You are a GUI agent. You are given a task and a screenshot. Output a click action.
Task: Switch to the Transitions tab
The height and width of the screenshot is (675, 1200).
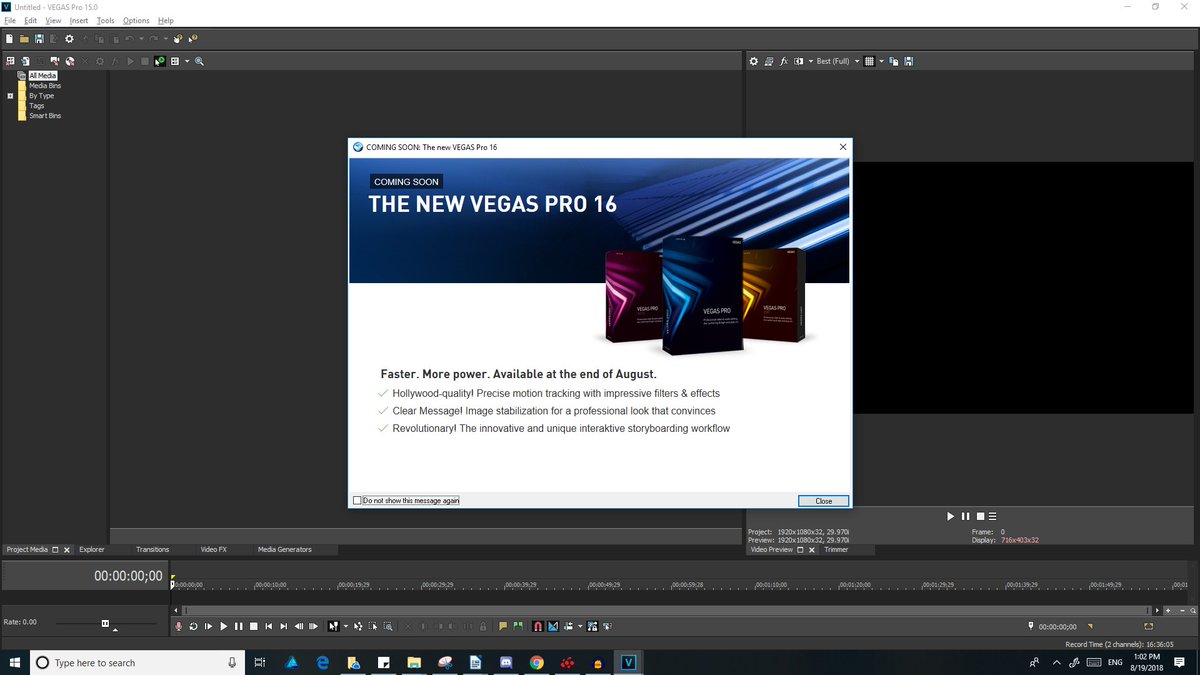[x=153, y=549]
